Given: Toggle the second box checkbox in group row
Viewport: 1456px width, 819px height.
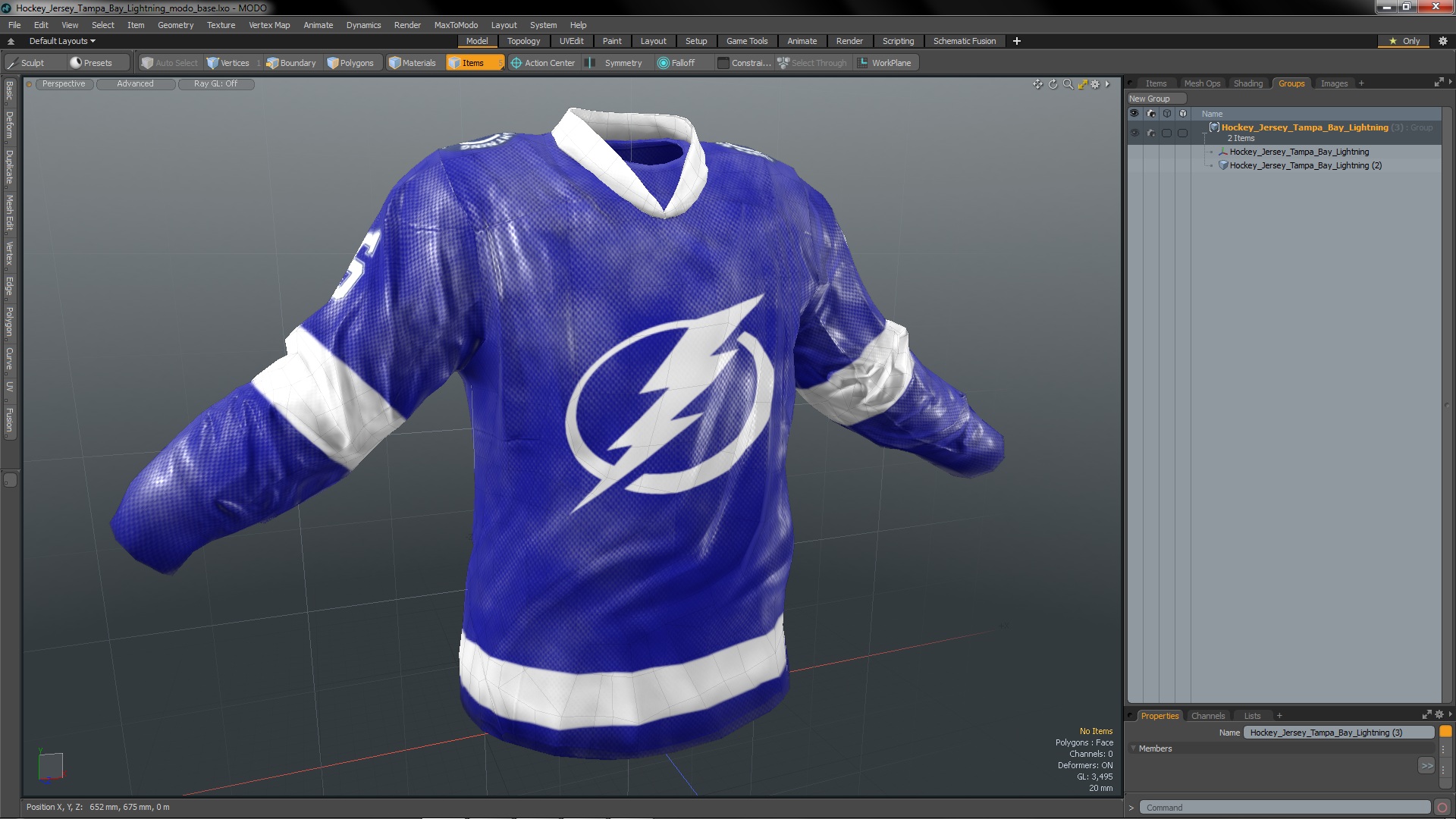Looking at the screenshot, I should (x=1183, y=133).
